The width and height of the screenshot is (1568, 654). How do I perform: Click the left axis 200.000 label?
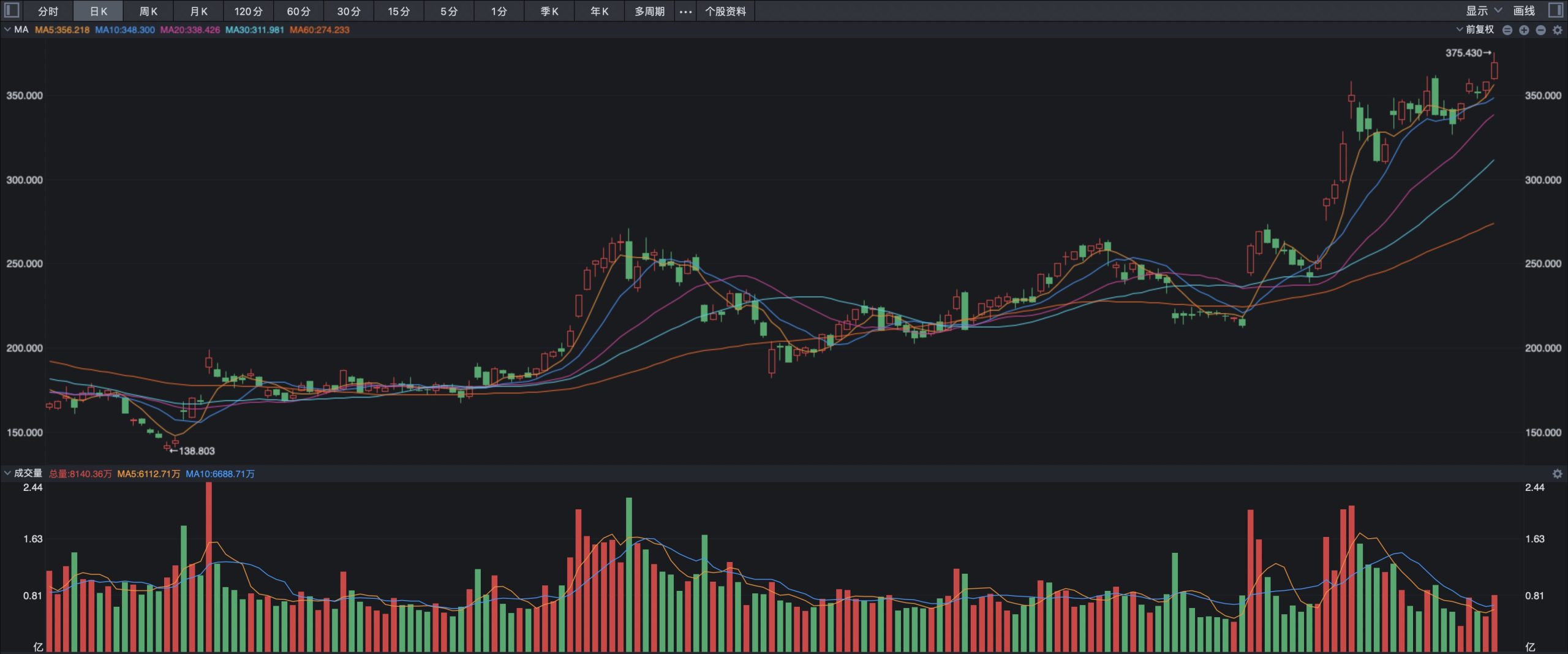point(24,348)
